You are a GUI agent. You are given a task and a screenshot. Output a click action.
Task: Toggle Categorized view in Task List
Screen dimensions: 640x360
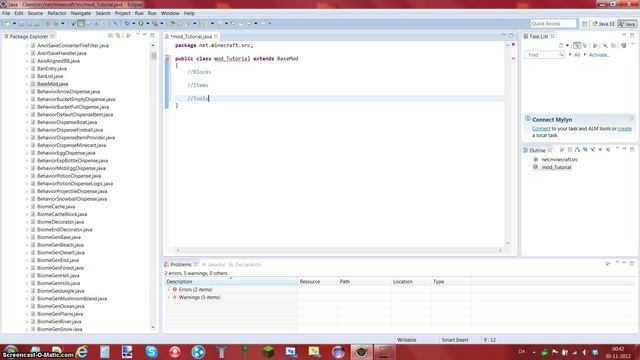[x=577, y=45]
